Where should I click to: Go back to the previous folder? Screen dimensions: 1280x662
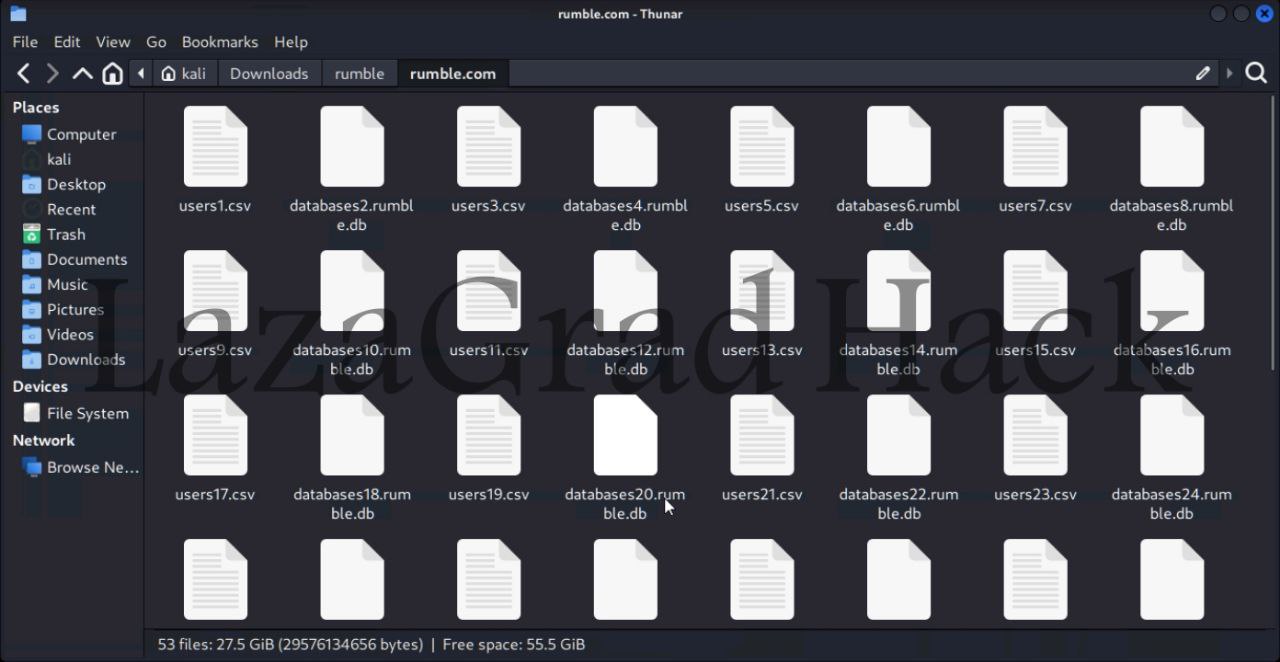click(x=24, y=73)
